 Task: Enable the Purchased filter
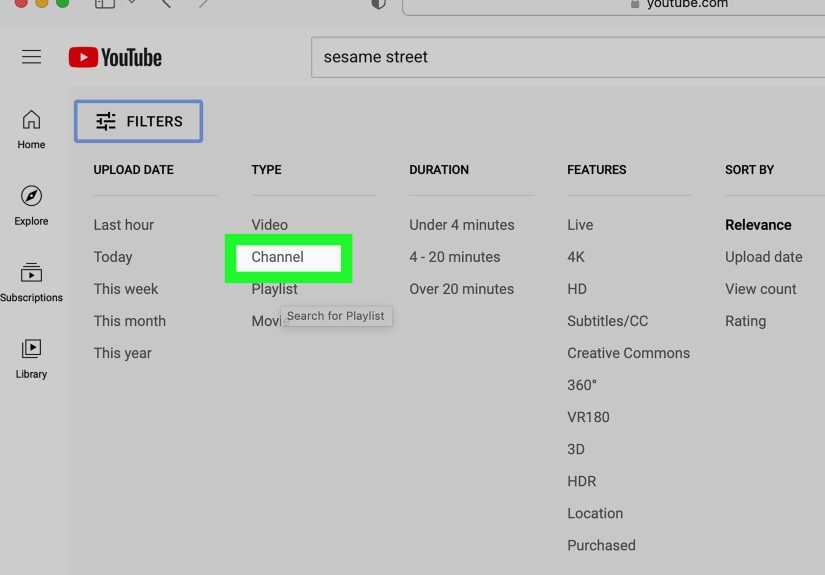(601, 546)
